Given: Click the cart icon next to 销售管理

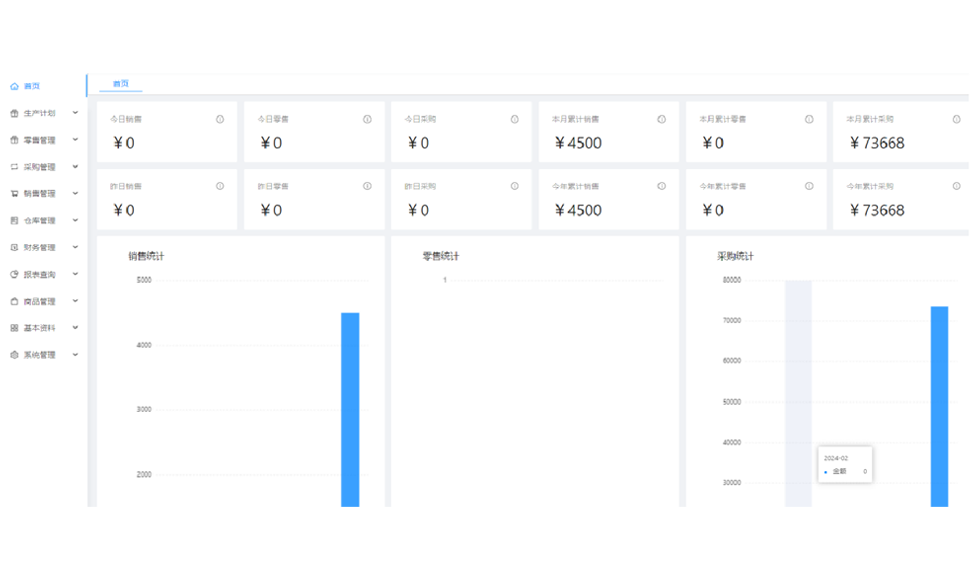Looking at the screenshot, I should (14, 194).
